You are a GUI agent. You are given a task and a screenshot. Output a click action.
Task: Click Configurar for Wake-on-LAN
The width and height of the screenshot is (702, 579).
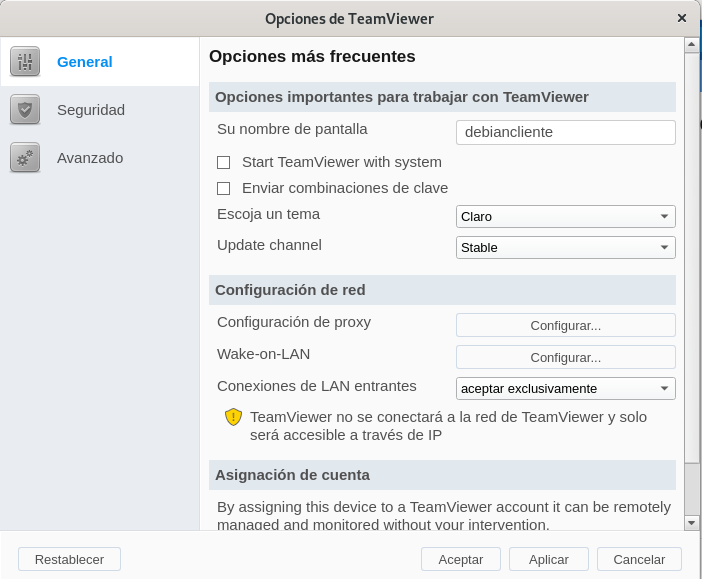(565, 357)
